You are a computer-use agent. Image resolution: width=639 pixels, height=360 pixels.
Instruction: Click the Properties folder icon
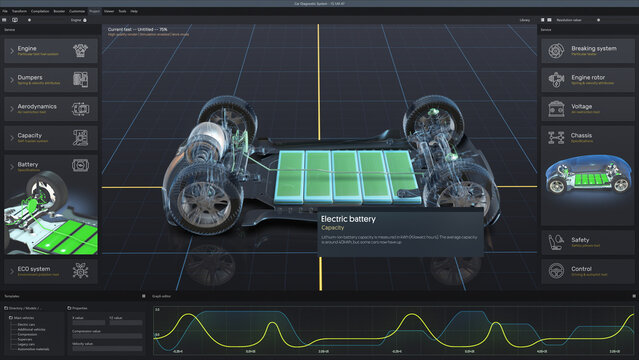point(69,308)
